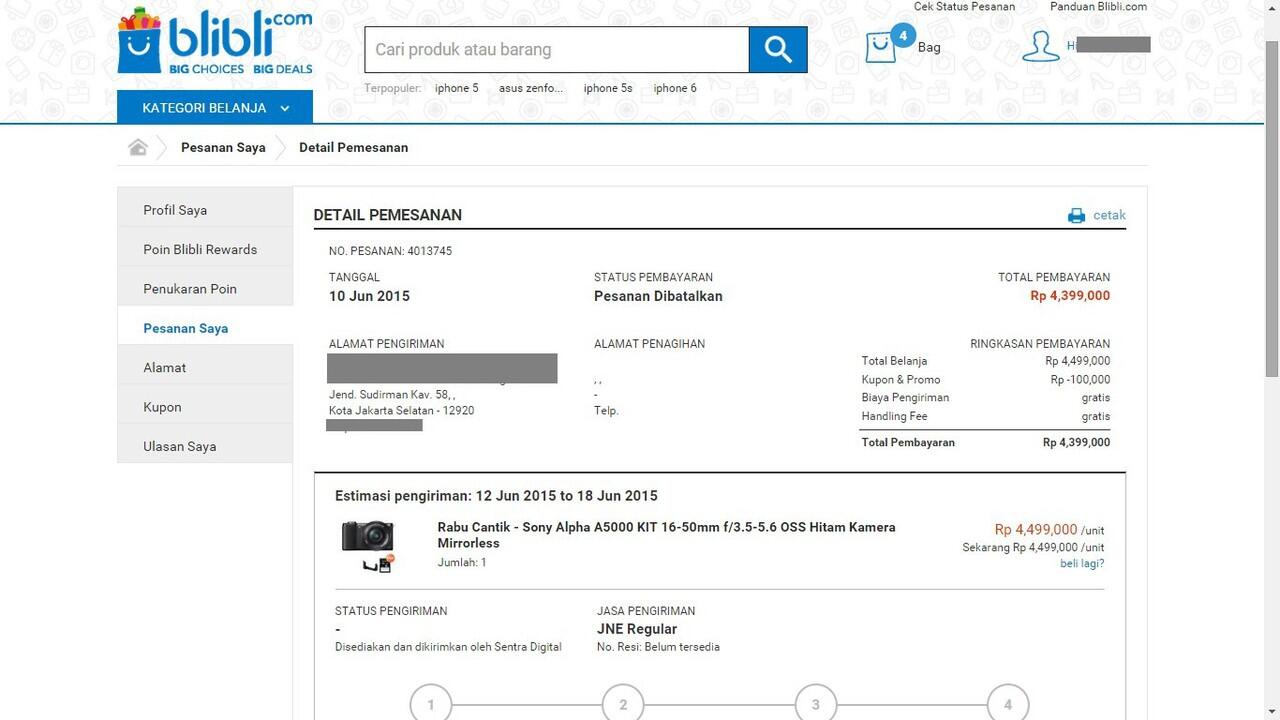1280x720 pixels.
Task: Click 'Total Belanja' summary row
Action: coord(985,361)
